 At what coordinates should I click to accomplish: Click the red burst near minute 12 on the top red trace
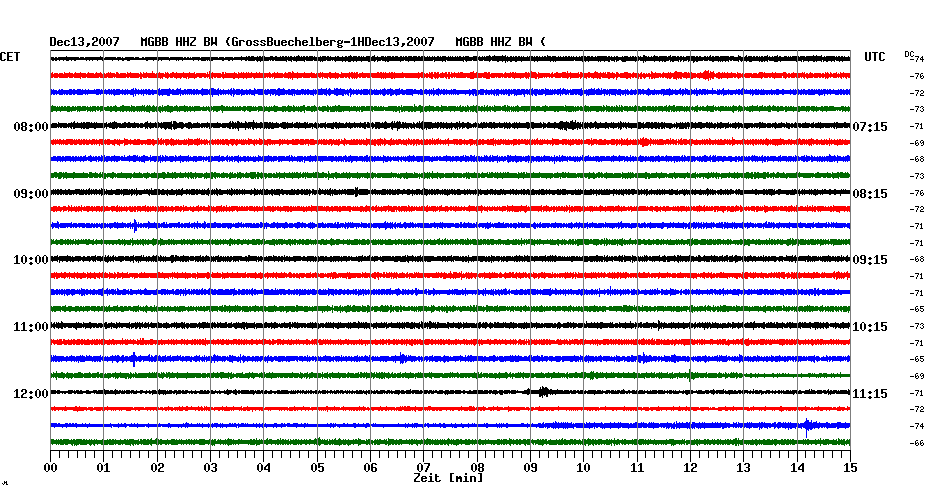[706, 75]
